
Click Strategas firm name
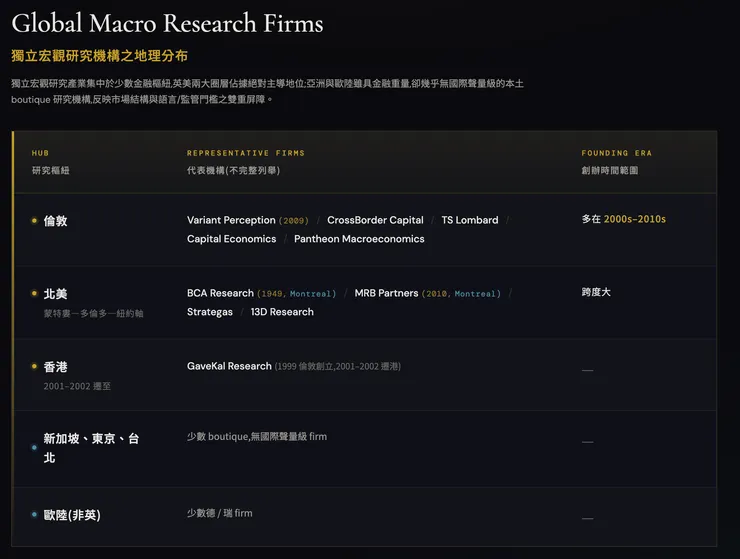tap(210, 312)
